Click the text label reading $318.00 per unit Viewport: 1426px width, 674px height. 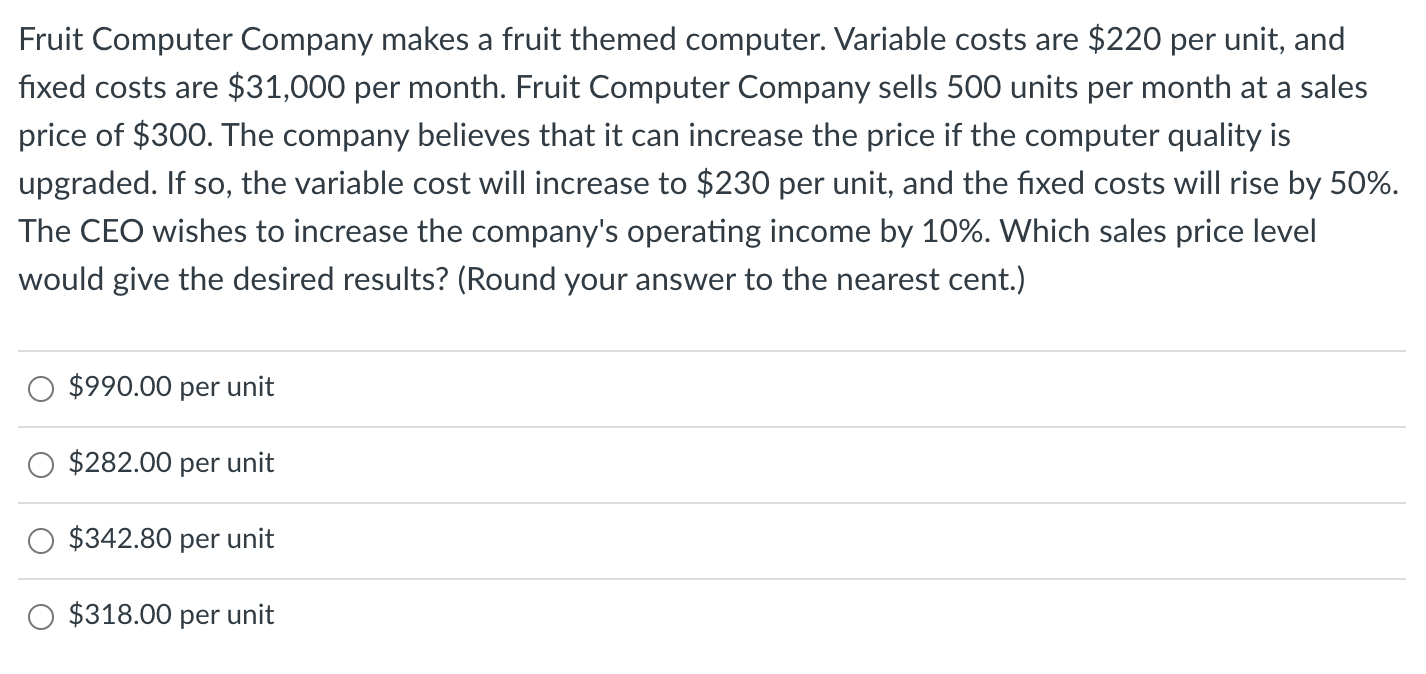coord(171,615)
